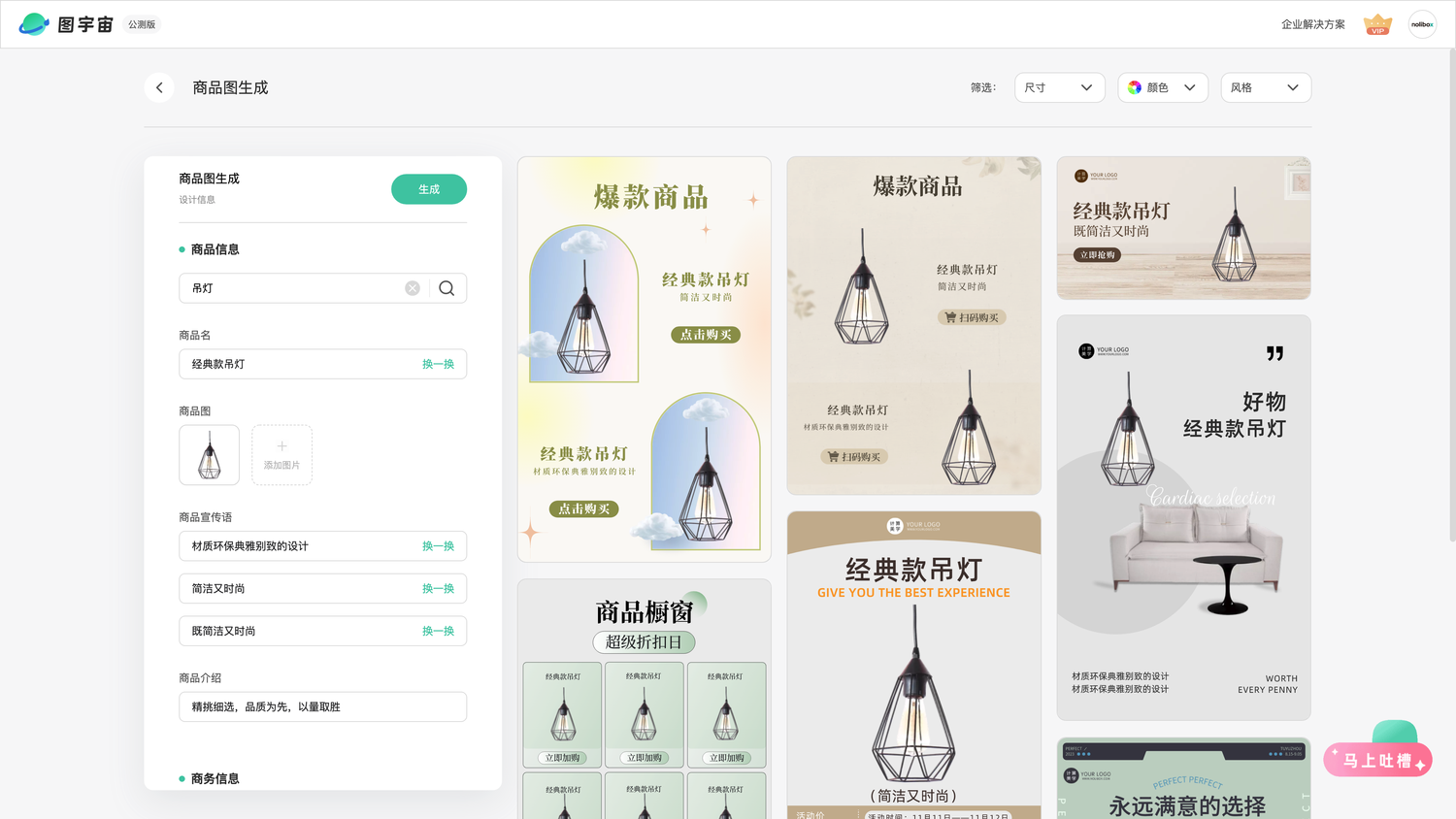
Task: Click the plus icon to add image
Action: 281,446
